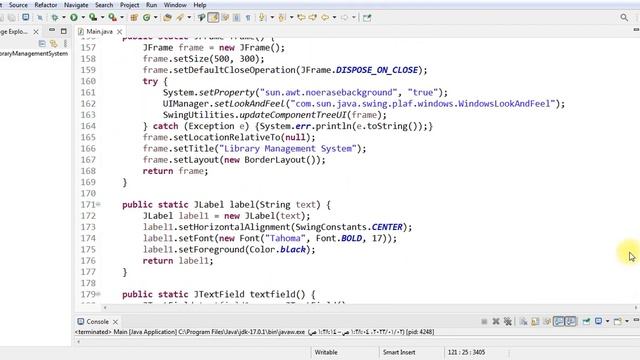Open the Open Console dropdown arrow
This screenshot has height=360, width=640.
pyautogui.click(x=627, y=322)
